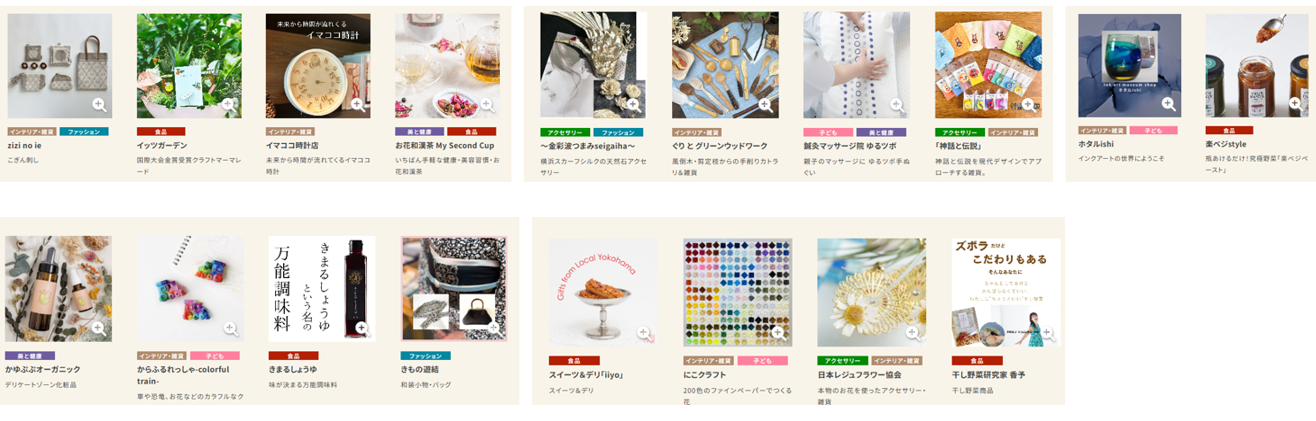The height and width of the screenshot is (421, 1316).
Task: Select ファッション tag under zizi no ie
Action: coord(84,132)
